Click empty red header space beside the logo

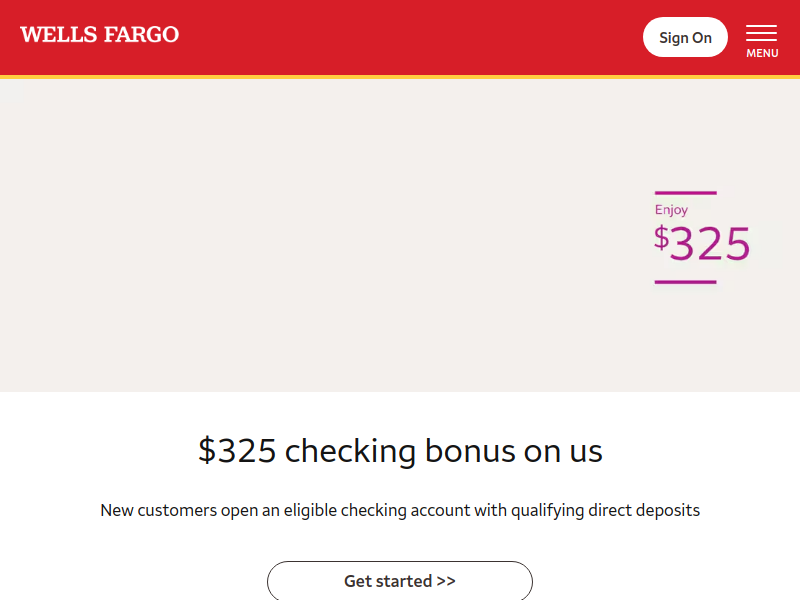pyautogui.click(x=400, y=37)
